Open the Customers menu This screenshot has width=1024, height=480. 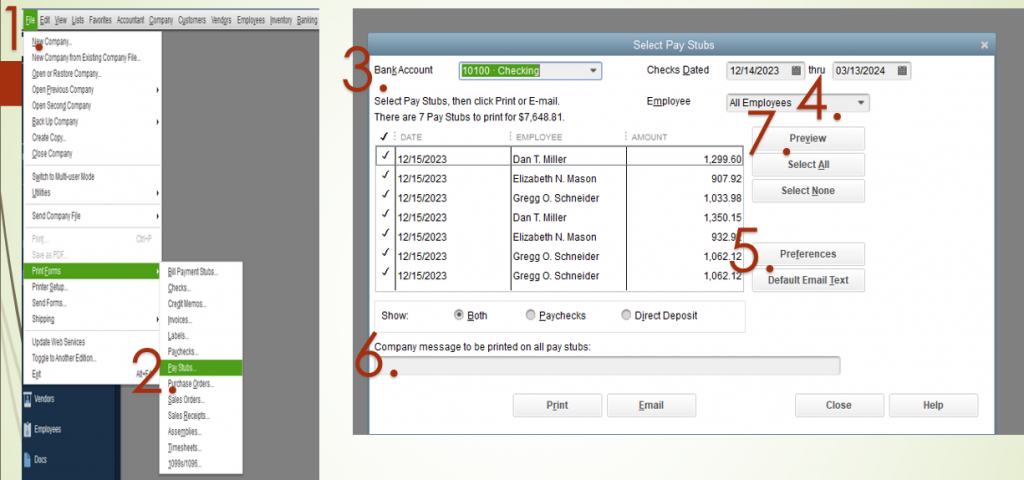pyautogui.click(x=192, y=20)
